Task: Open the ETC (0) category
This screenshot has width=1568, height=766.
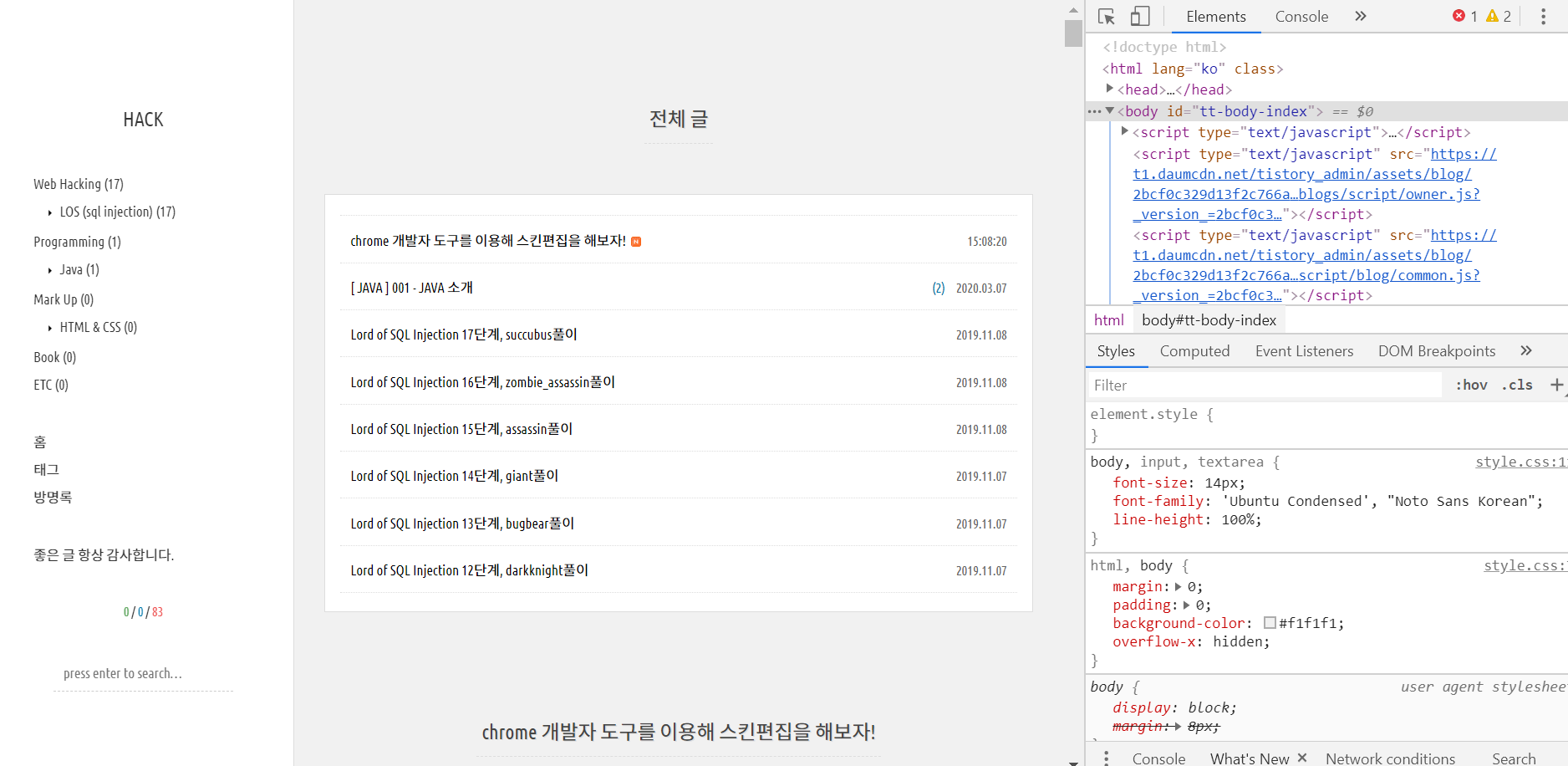Action: [x=51, y=385]
